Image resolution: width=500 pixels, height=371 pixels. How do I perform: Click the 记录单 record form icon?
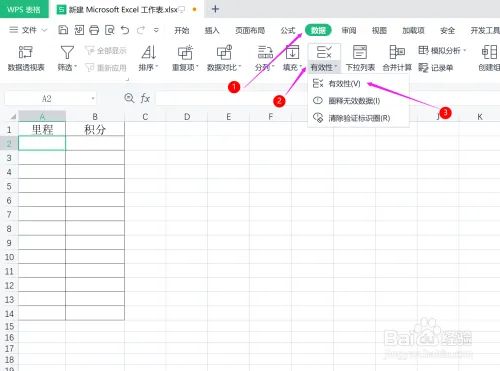tap(423, 68)
